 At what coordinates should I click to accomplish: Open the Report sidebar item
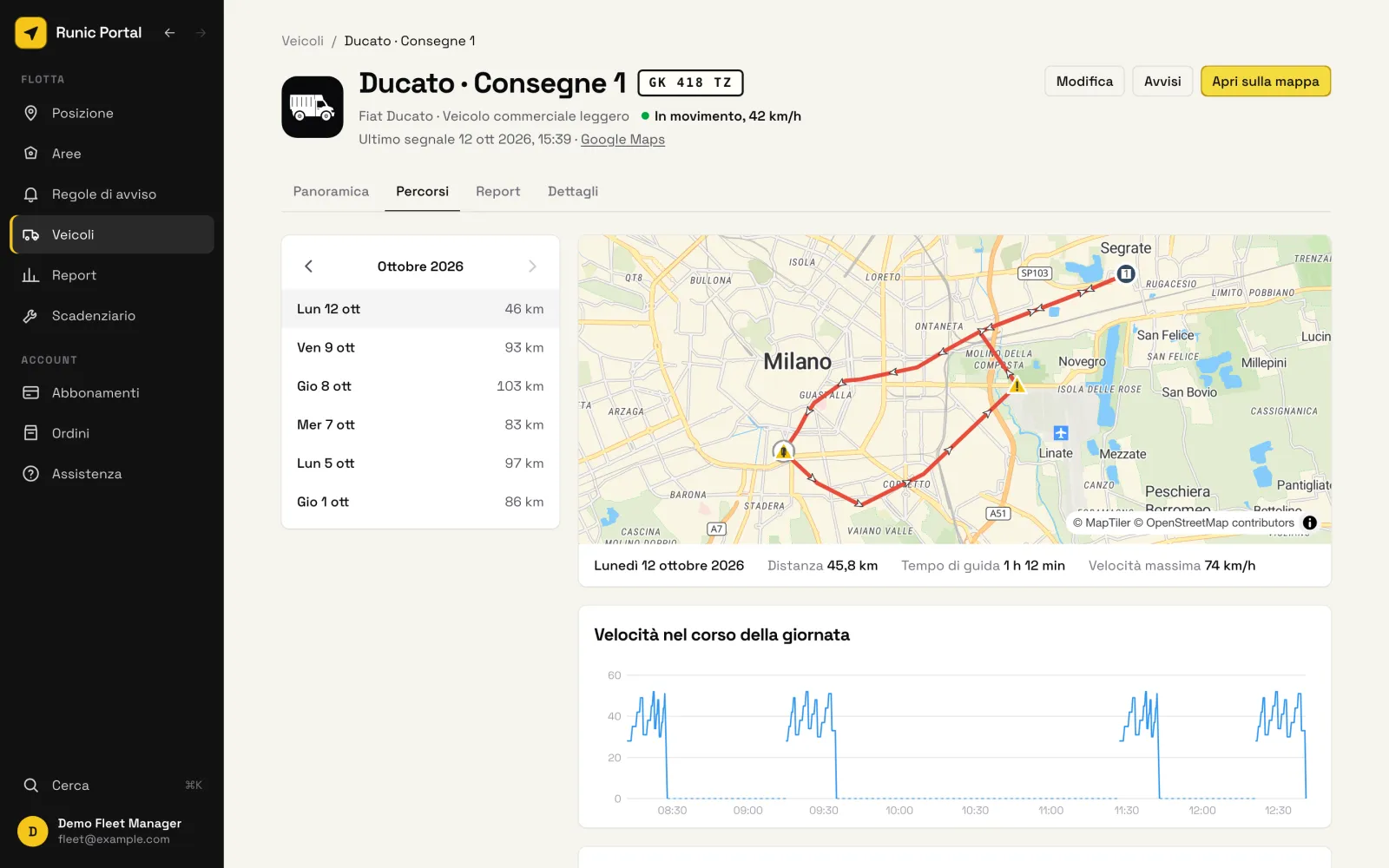tap(112, 275)
